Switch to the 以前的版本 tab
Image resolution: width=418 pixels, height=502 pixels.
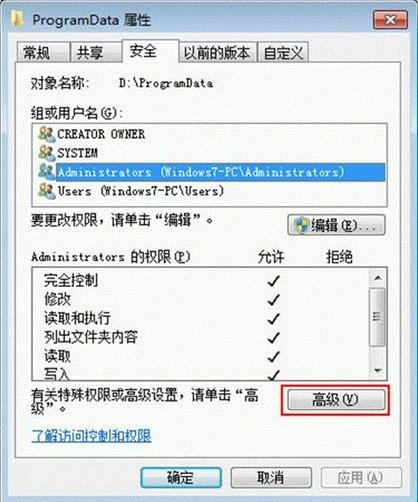coord(218,53)
